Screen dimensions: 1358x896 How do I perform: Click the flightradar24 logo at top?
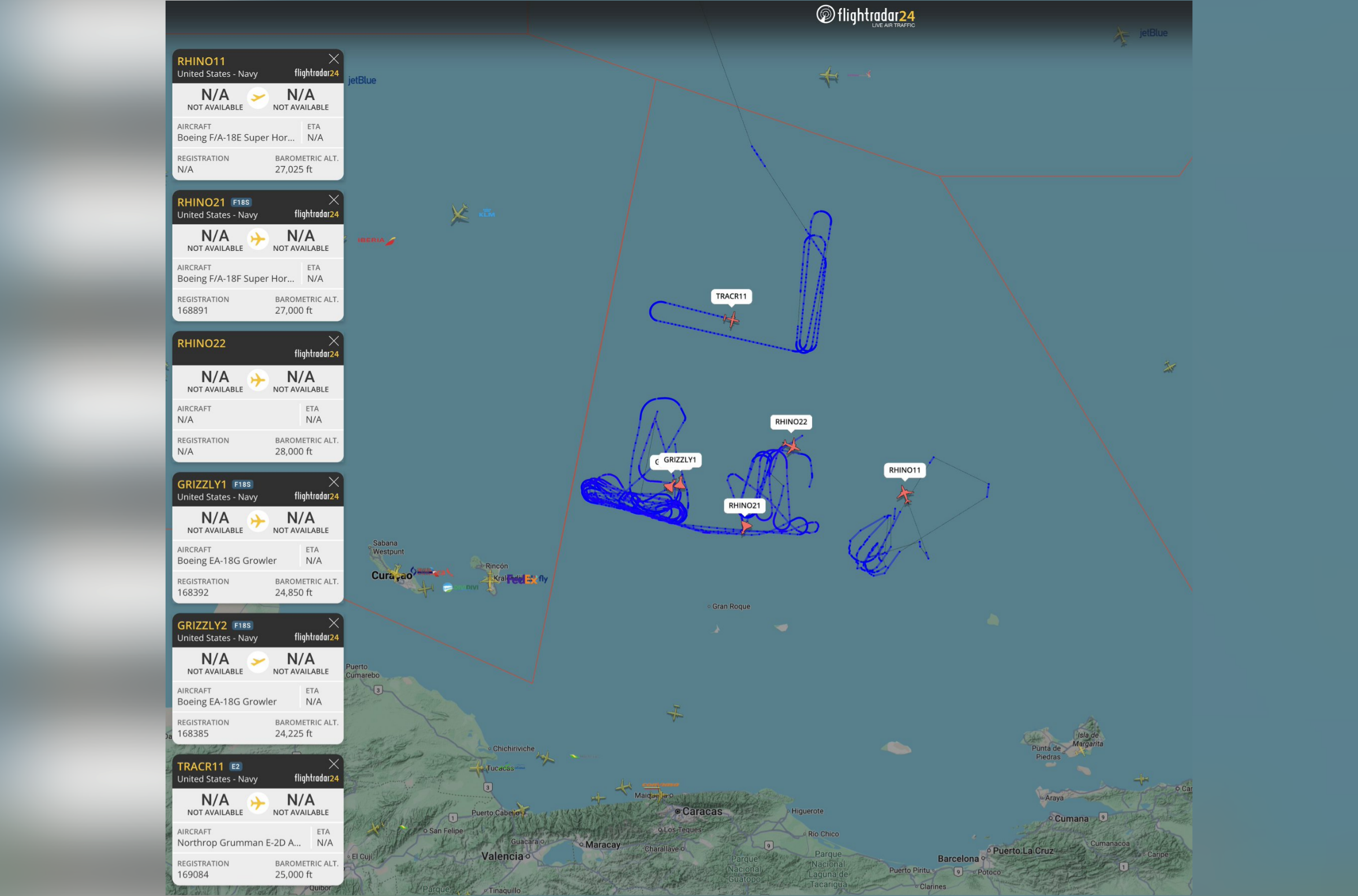click(x=865, y=16)
